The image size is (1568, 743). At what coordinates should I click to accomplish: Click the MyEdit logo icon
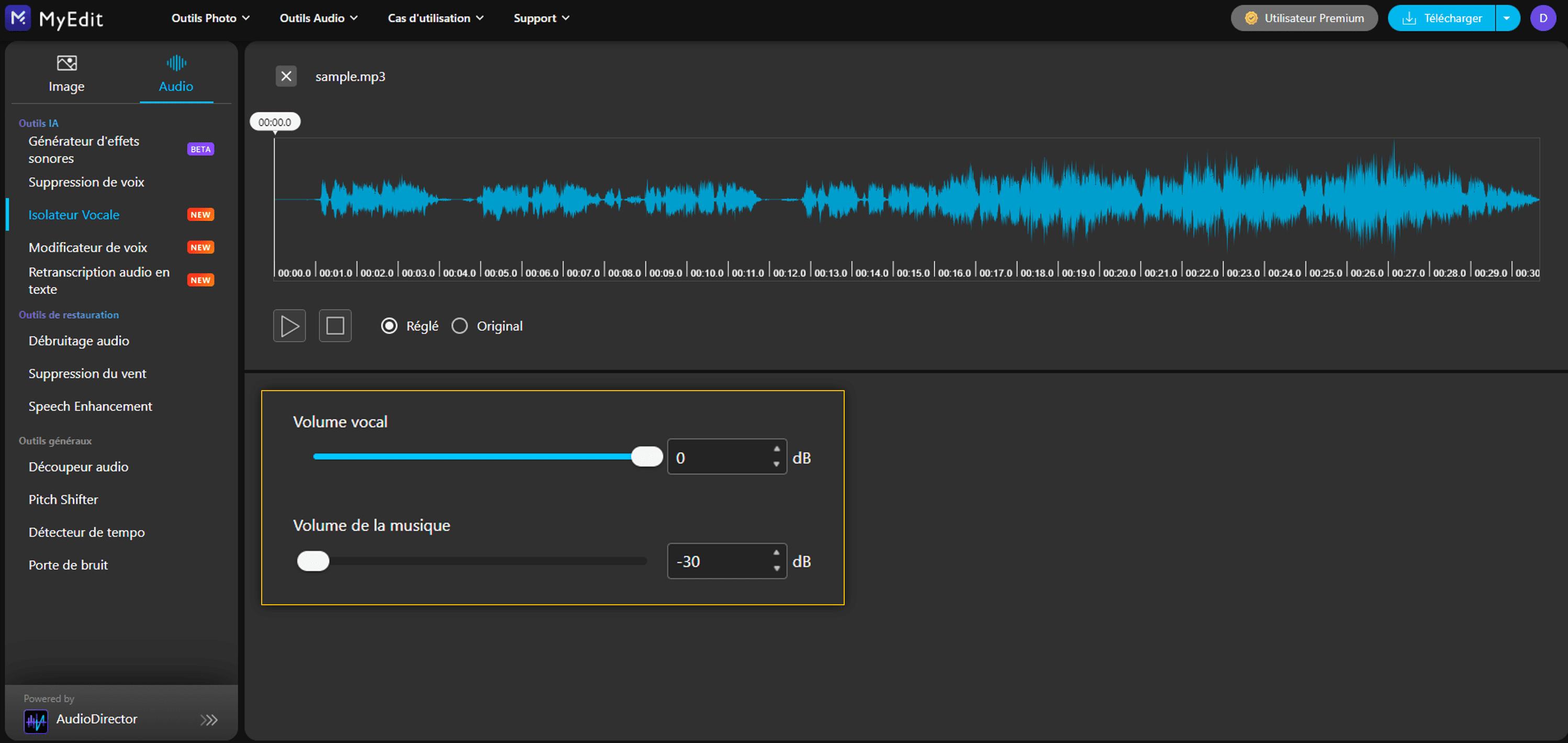(18, 18)
